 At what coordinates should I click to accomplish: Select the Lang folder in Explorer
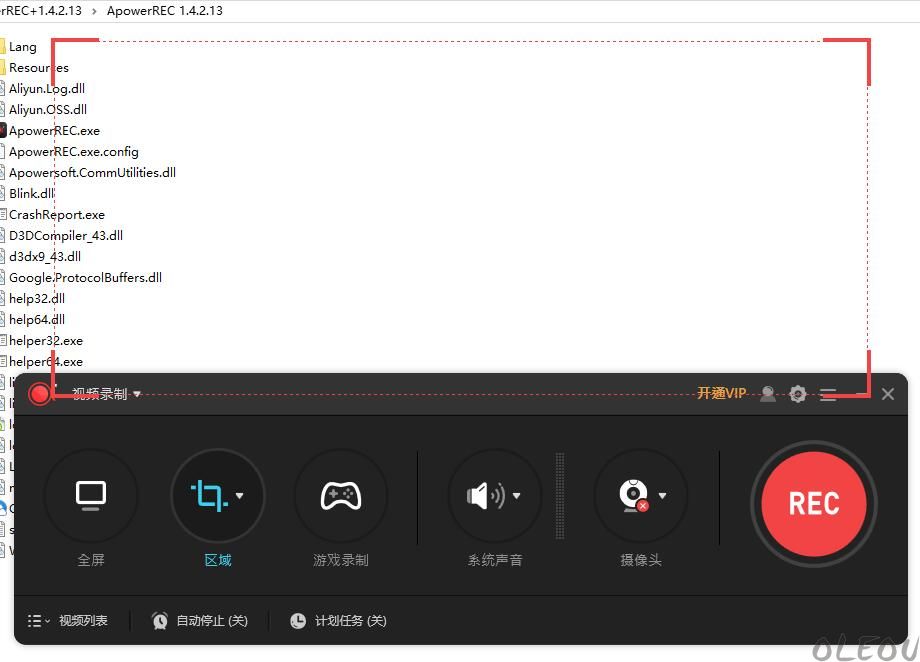click(22, 47)
